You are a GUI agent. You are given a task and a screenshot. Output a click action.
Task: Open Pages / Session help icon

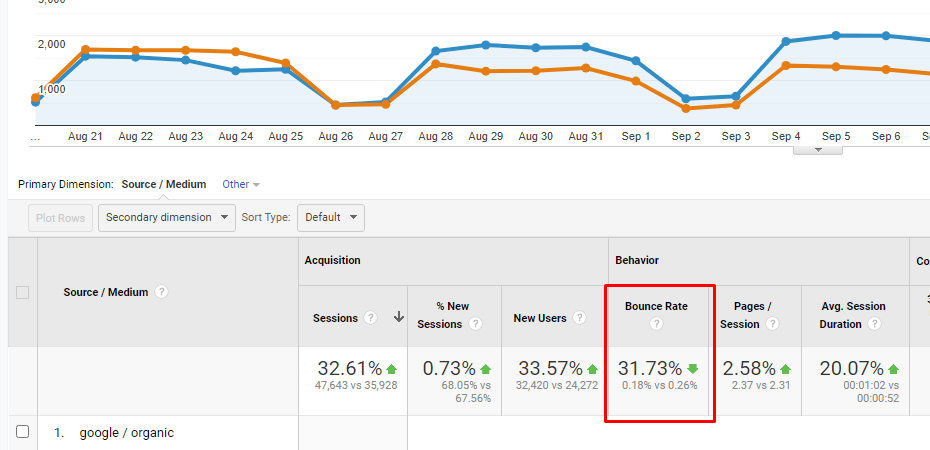point(772,324)
